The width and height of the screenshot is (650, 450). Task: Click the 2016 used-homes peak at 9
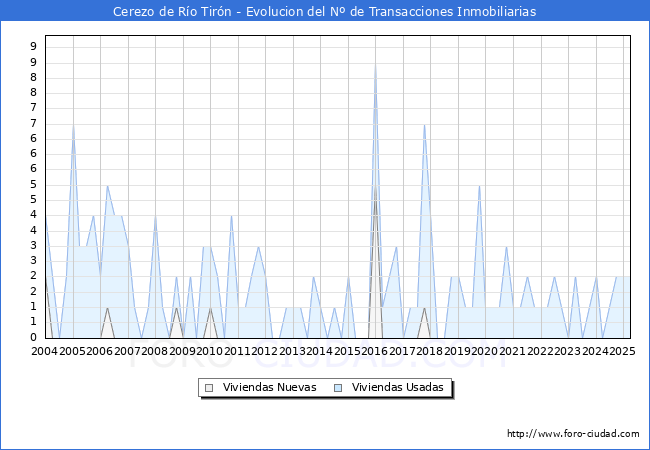pos(376,64)
